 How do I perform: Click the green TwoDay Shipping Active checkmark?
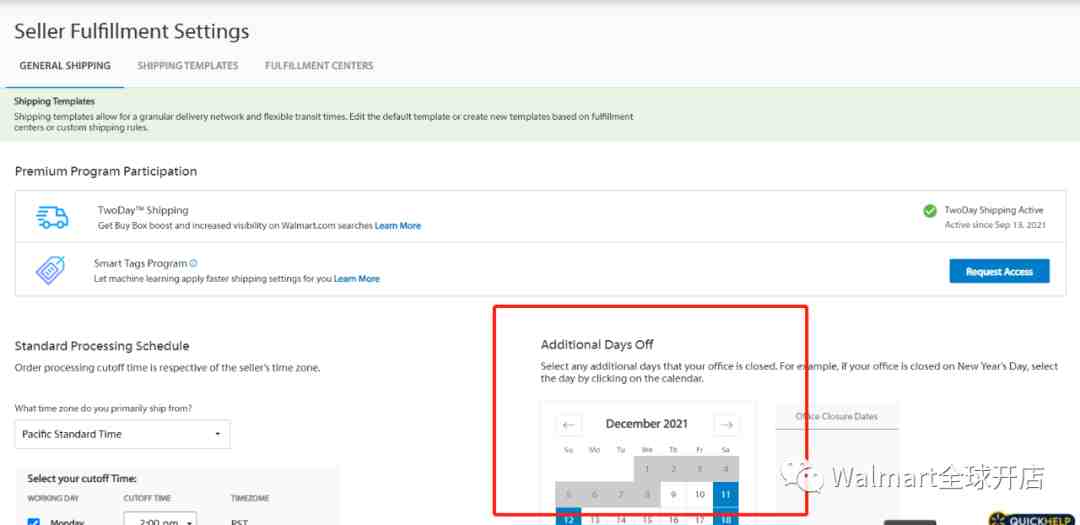pyautogui.click(x=930, y=211)
